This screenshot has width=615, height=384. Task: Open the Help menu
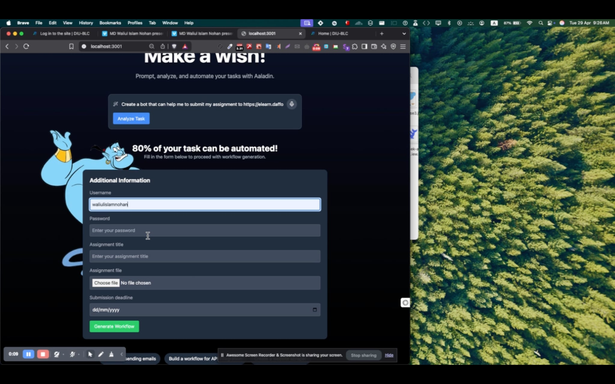click(189, 23)
